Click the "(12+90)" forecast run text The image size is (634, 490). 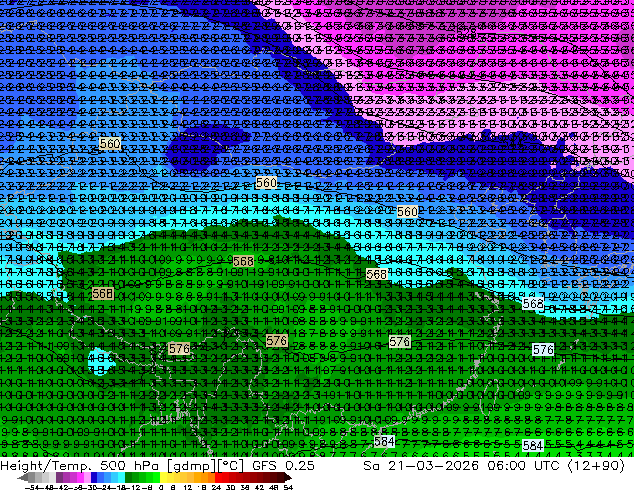[x=596, y=466]
